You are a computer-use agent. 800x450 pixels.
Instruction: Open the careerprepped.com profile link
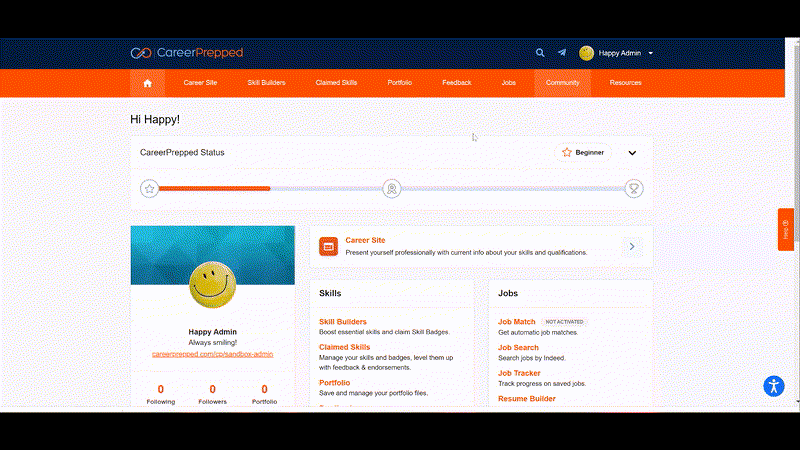(x=212, y=354)
